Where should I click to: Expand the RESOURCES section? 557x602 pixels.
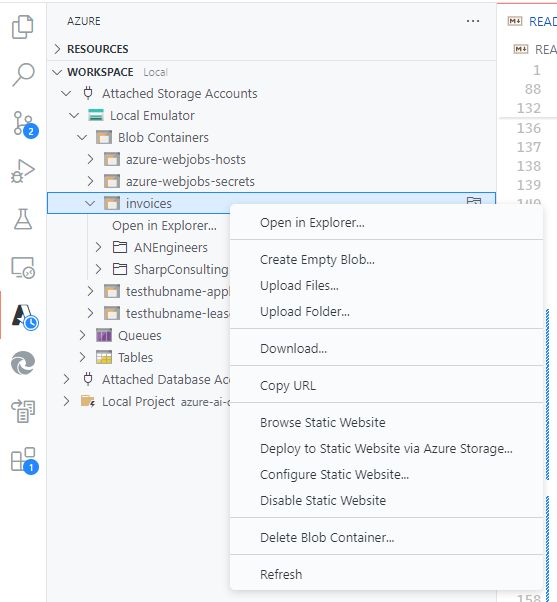click(58, 49)
